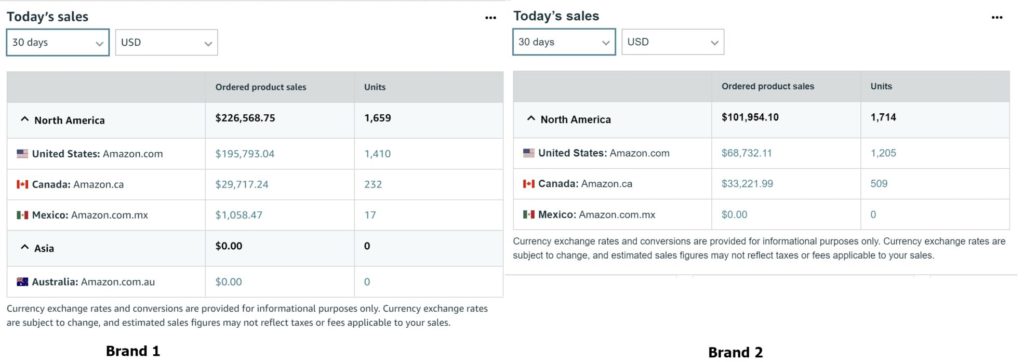
Task: Click Brand 1 Ordered product sales header
Action: 261,87
